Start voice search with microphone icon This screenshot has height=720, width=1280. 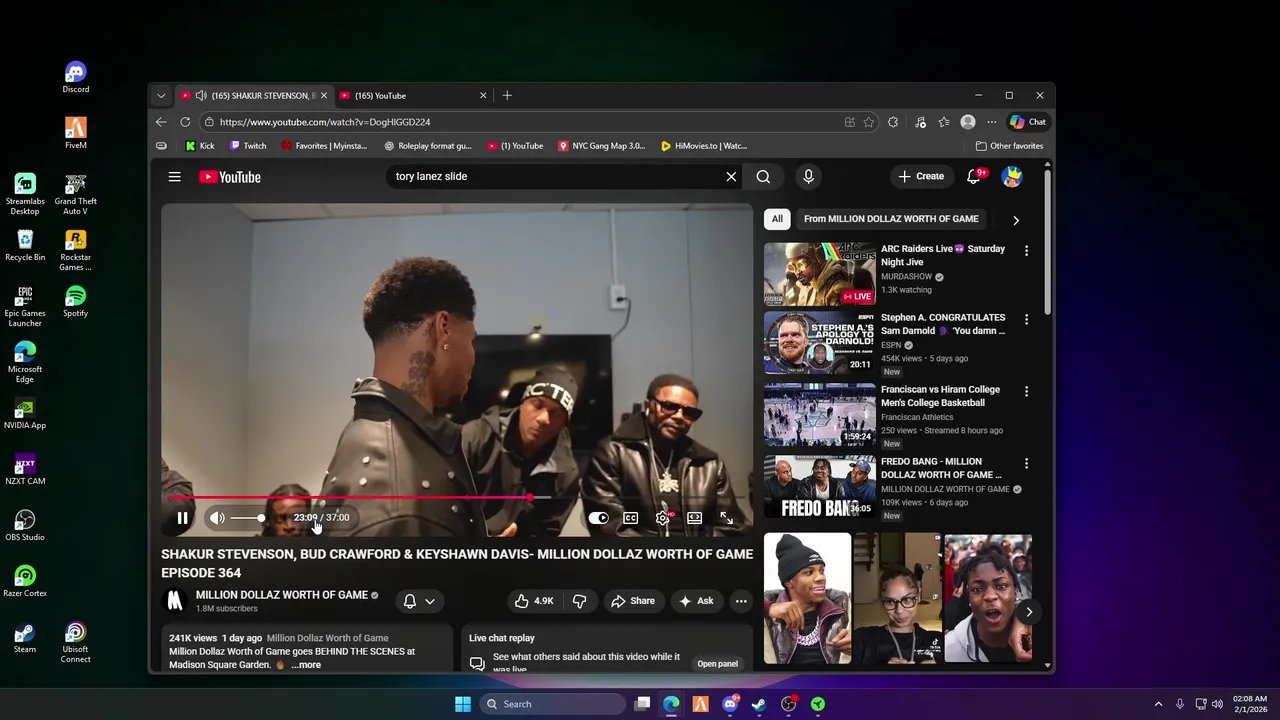point(808,177)
